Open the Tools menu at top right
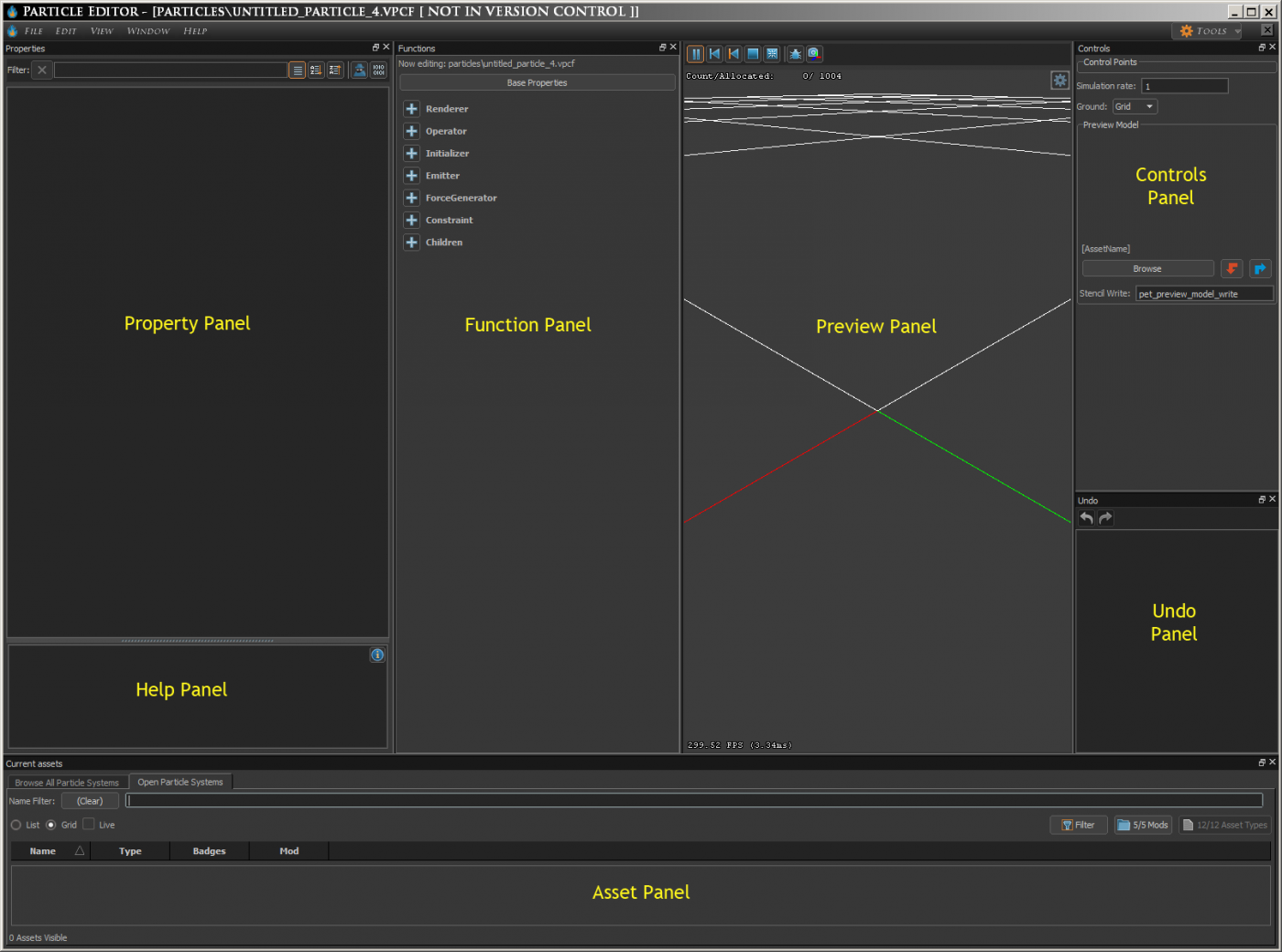1282x952 pixels. tap(1207, 30)
